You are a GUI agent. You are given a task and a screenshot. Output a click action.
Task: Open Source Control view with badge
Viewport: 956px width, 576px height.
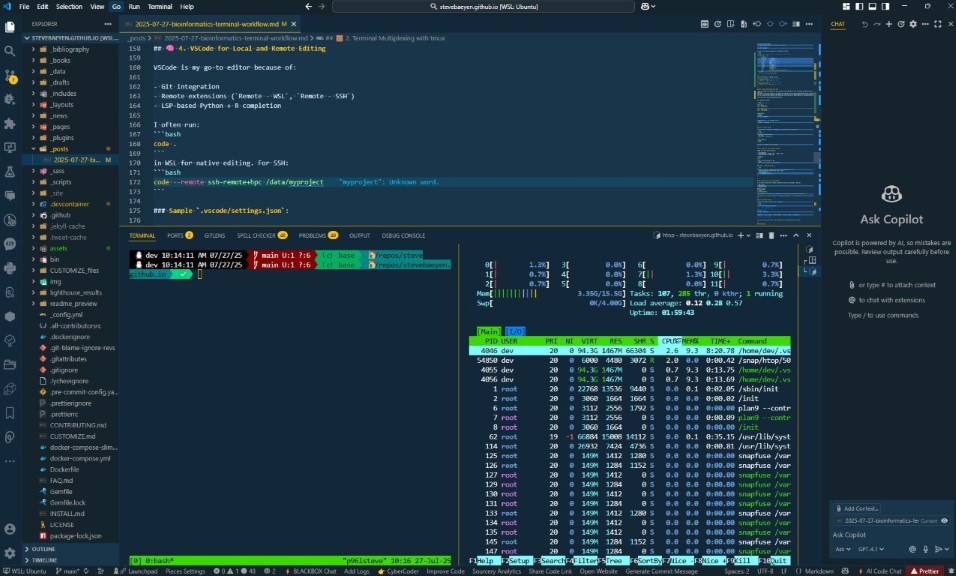[x=10, y=76]
